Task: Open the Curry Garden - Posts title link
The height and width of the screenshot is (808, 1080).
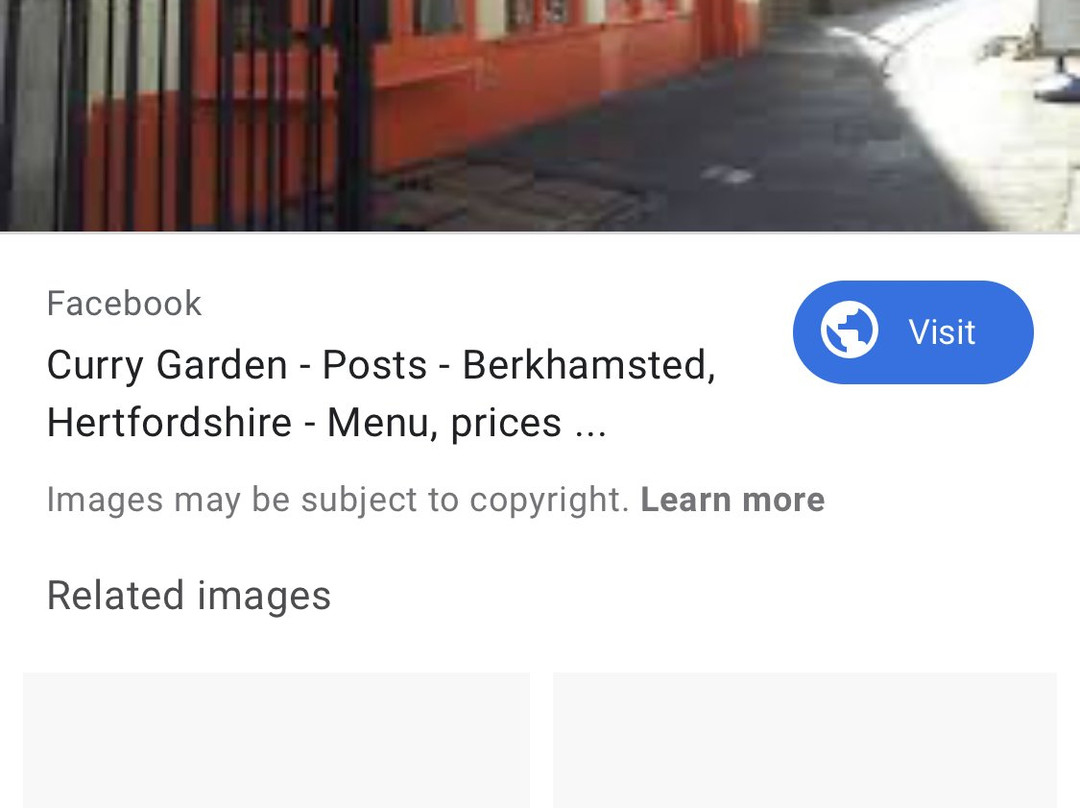Action: pyautogui.click(x=382, y=393)
